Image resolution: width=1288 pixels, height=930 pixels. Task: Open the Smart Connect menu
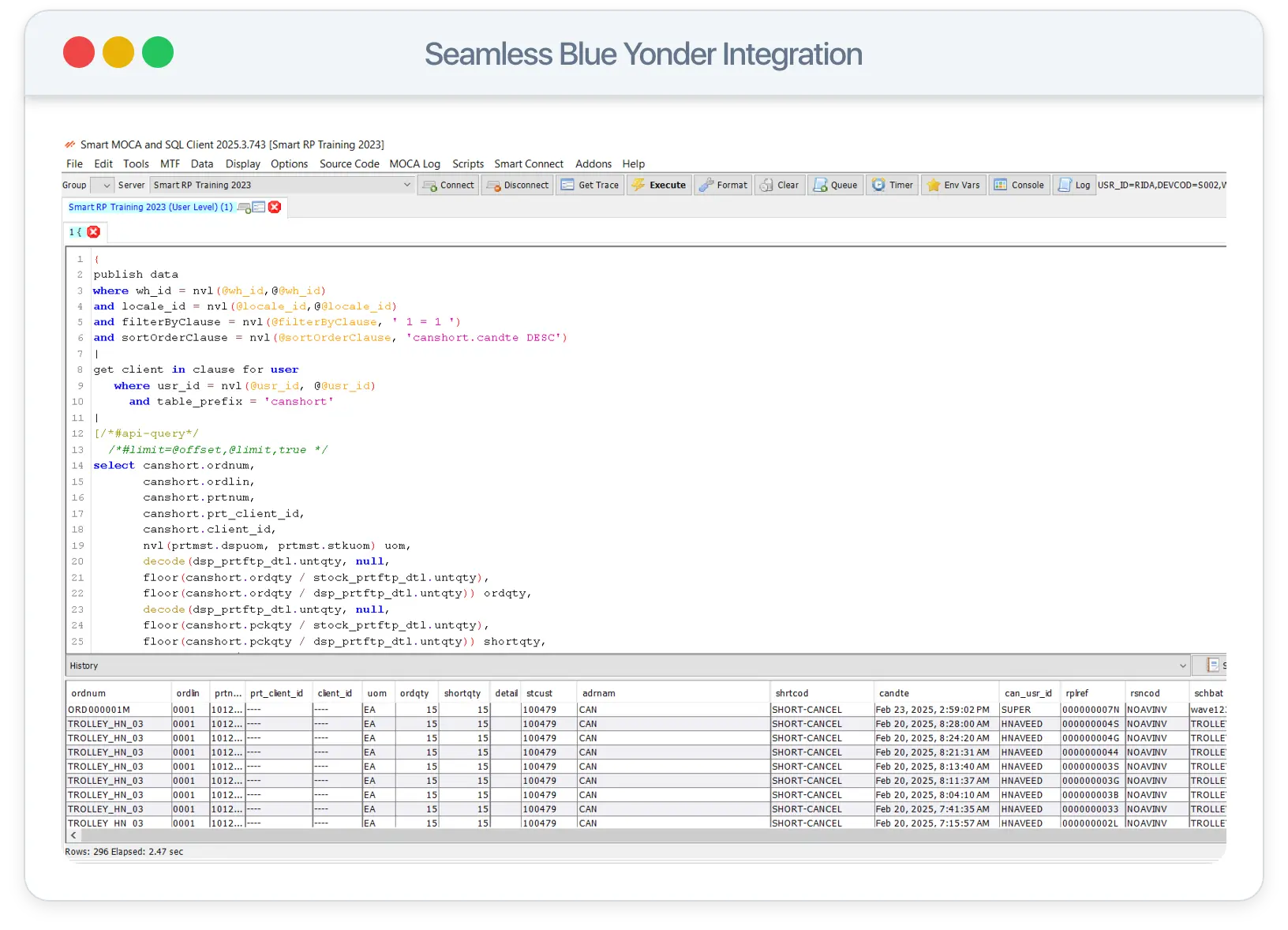coord(529,164)
